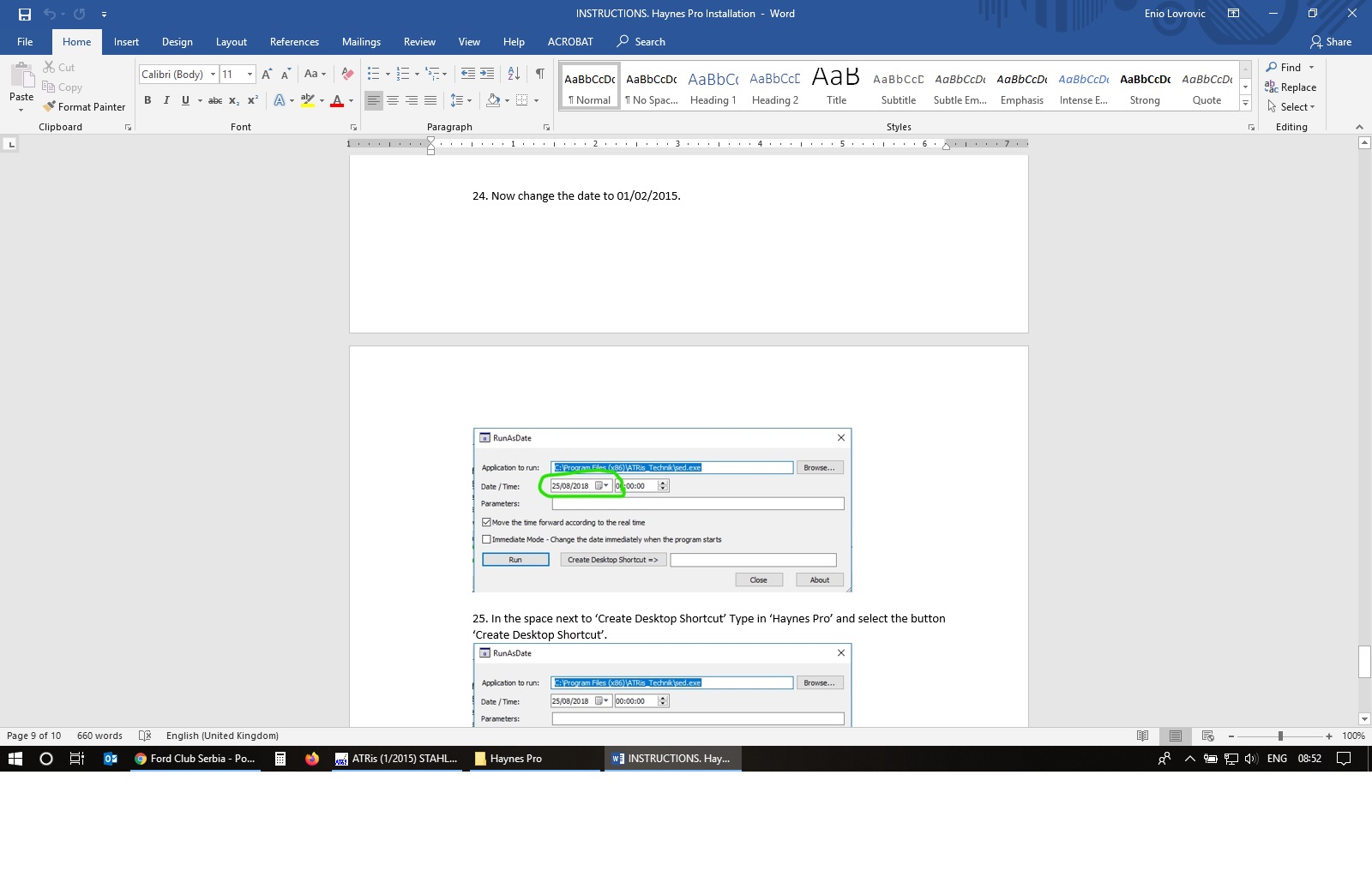Apply the yellow text highlight color

click(x=308, y=100)
